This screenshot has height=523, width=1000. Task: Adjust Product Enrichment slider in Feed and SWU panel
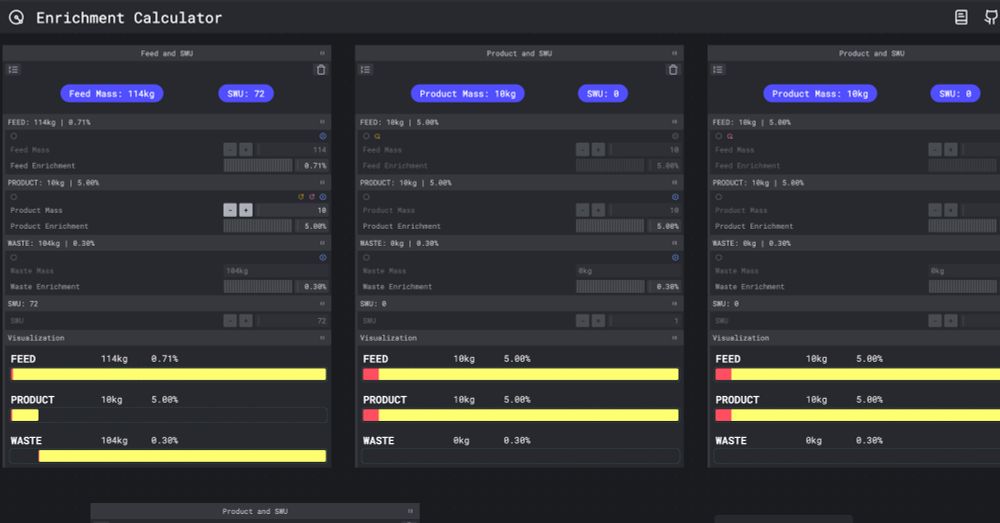[258, 226]
